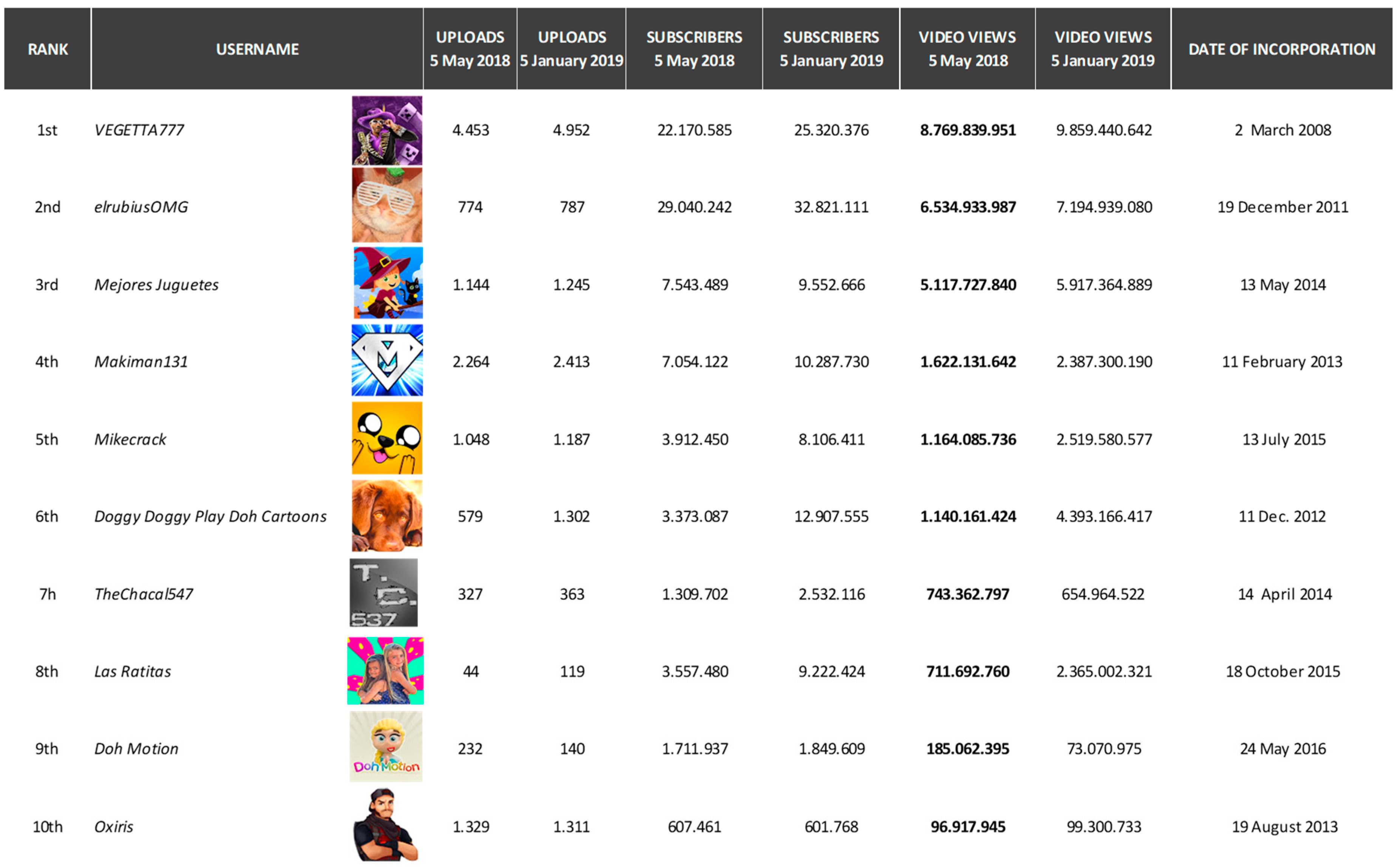Click the elrubiusOMG cat avatar
1400x867 pixels.
click(386, 205)
